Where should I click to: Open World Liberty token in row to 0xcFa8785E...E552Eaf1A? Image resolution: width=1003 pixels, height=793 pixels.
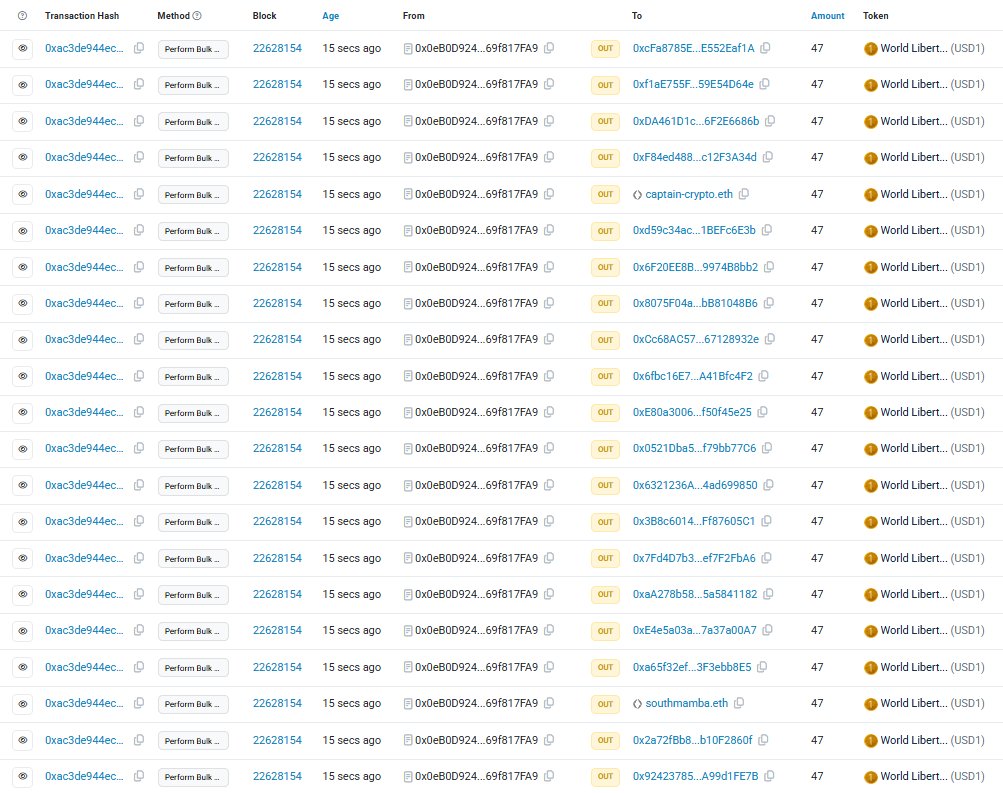[x=914, y=48]
